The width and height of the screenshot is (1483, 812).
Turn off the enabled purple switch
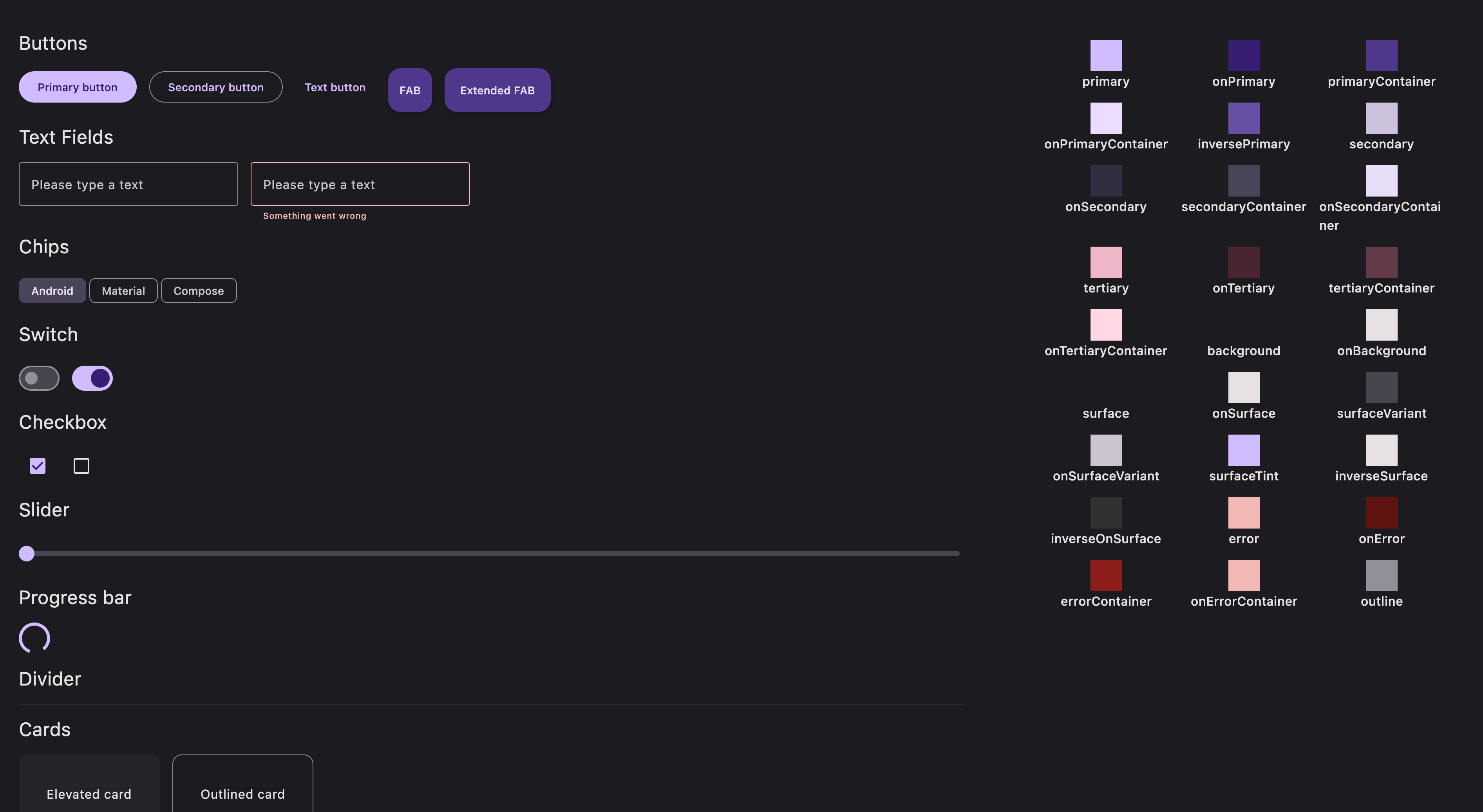click(x=92, y=378)
